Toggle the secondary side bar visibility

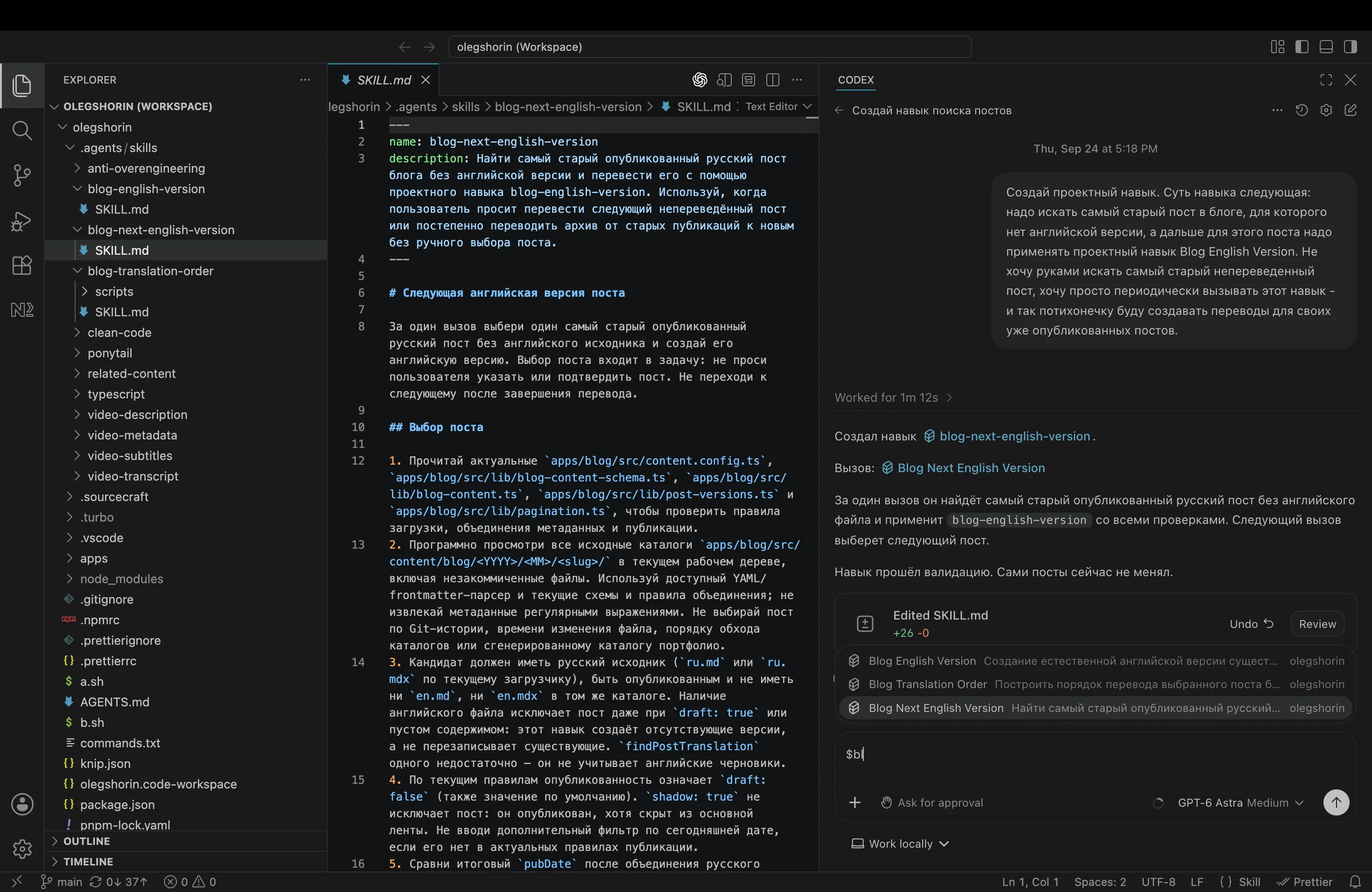1350,47
